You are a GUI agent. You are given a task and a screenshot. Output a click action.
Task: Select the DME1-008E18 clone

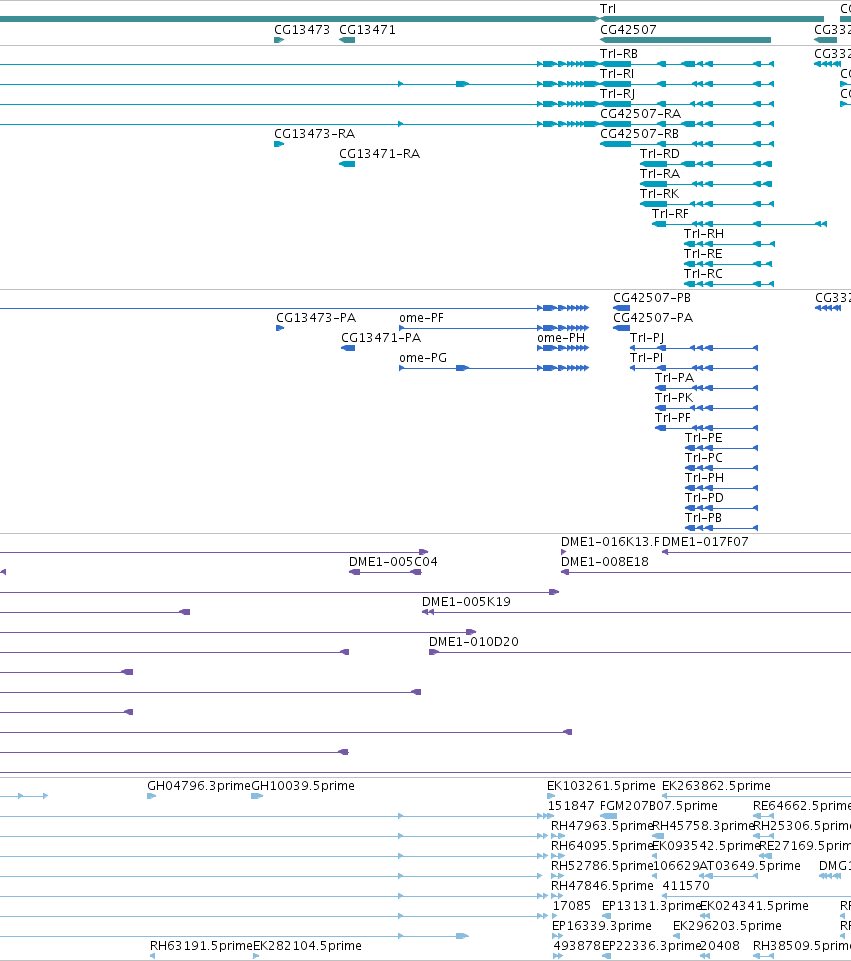point(706,572)
